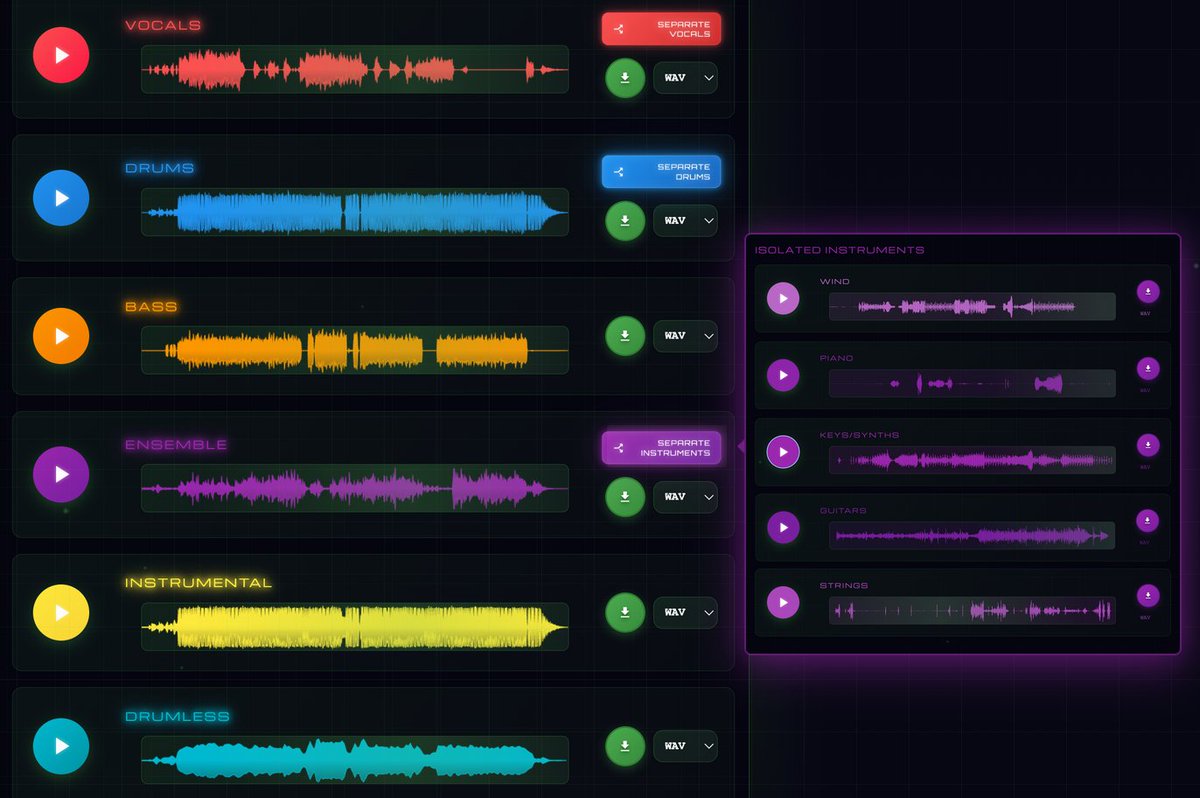1200x798 pixels.
Task: Click the Separate Instruments button
Action: click(x=661, y=447)
